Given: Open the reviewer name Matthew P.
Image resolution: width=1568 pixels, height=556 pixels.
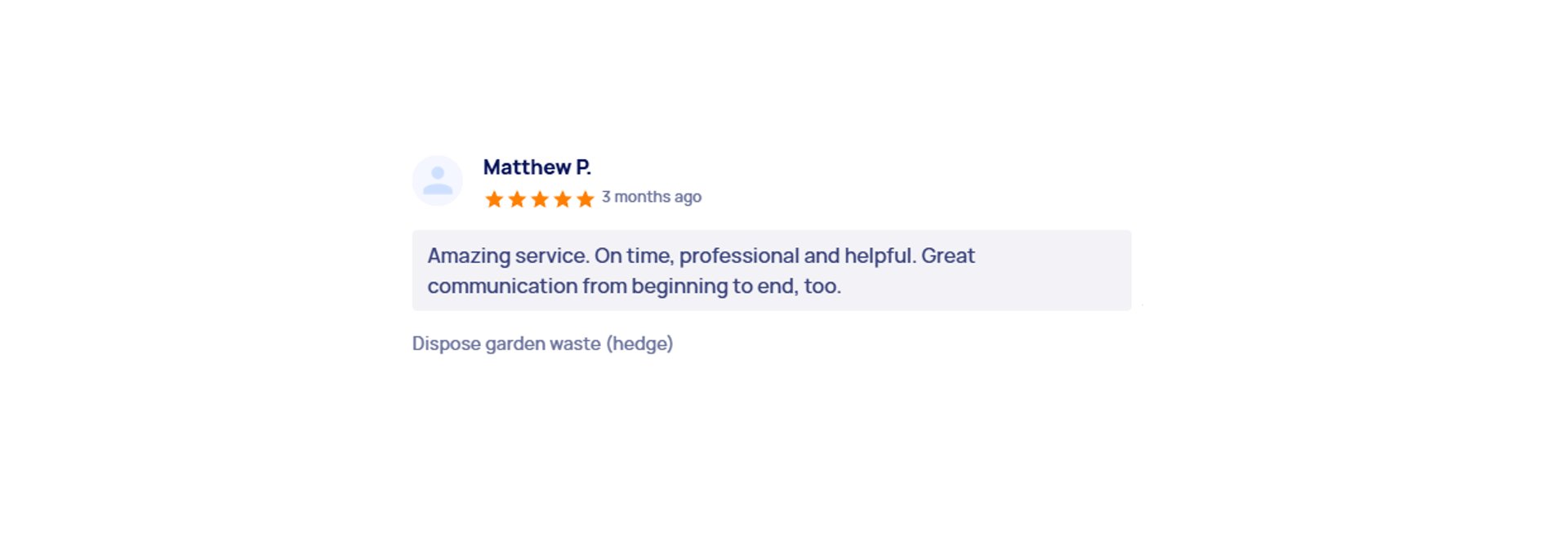Looking at the screenshot, I should click(537, 167).
